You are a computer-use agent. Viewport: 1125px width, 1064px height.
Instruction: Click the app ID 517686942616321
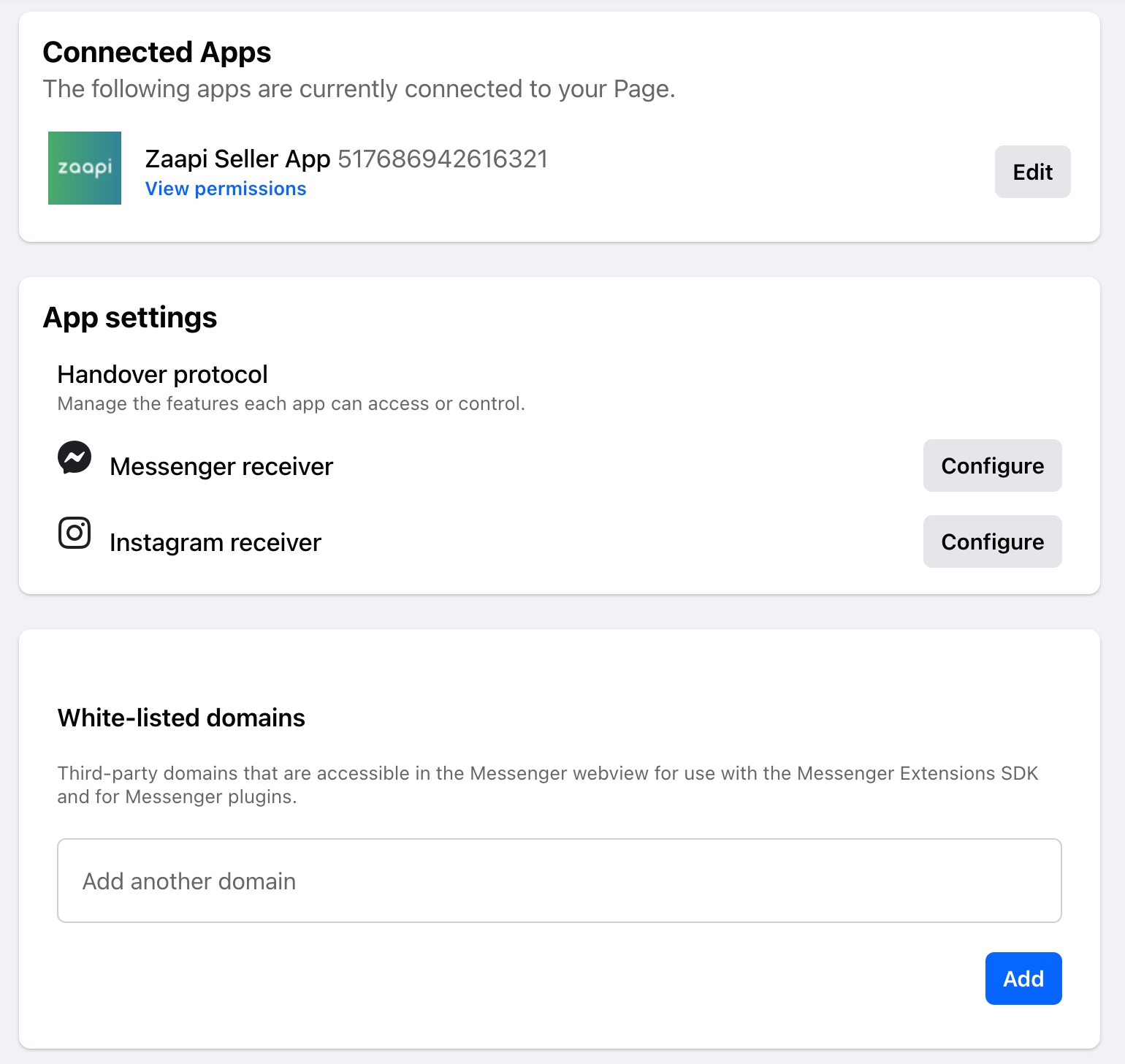coord(443,159)
